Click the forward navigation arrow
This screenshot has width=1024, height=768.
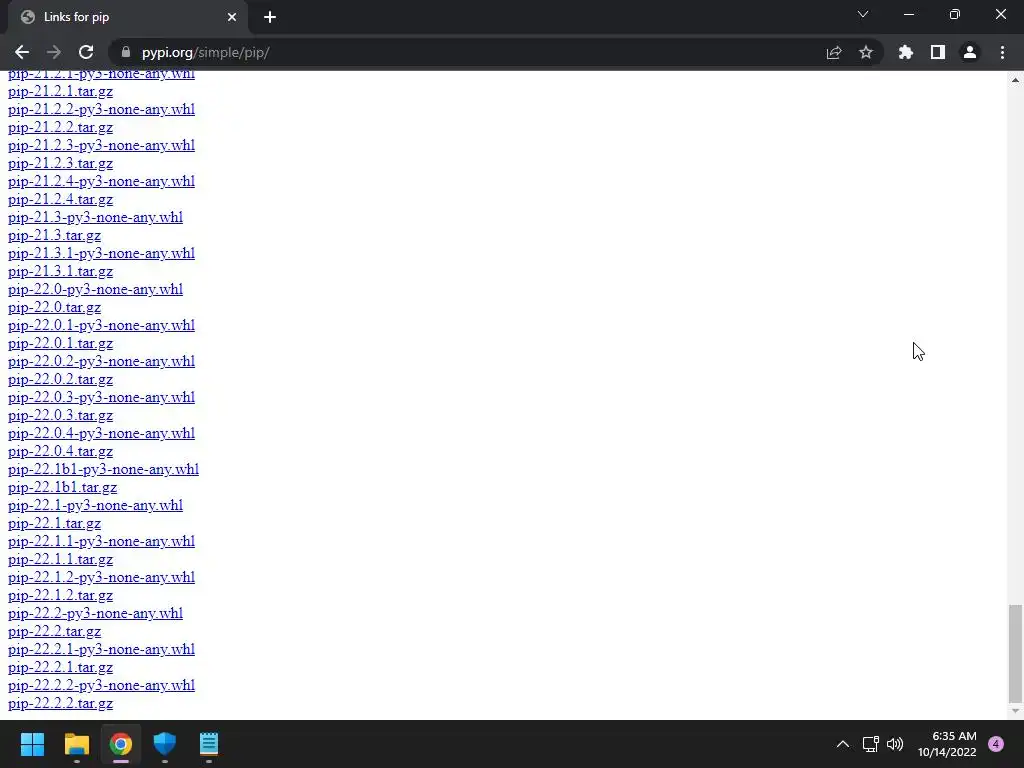click(54, 52)
